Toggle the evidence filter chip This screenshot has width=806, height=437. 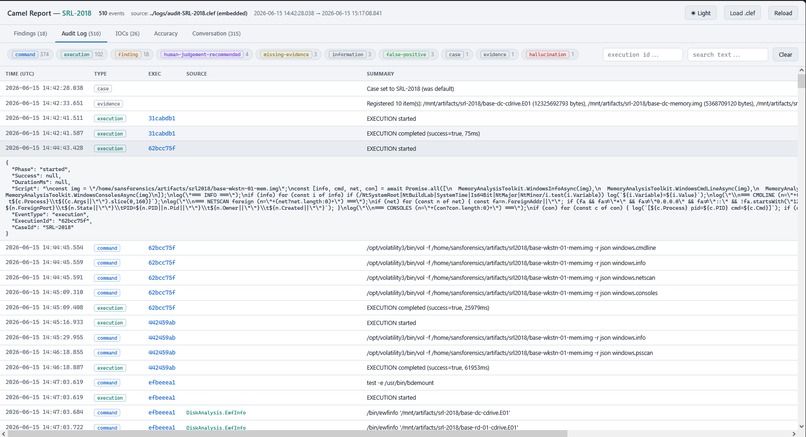pyautogui.click(x=497, y=54)
